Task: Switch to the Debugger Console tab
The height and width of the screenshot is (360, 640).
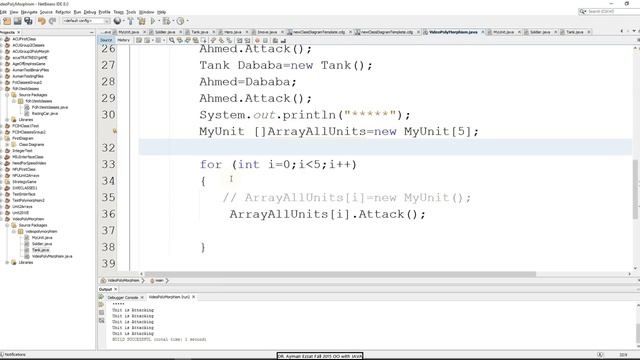Action: click(123, 298)
